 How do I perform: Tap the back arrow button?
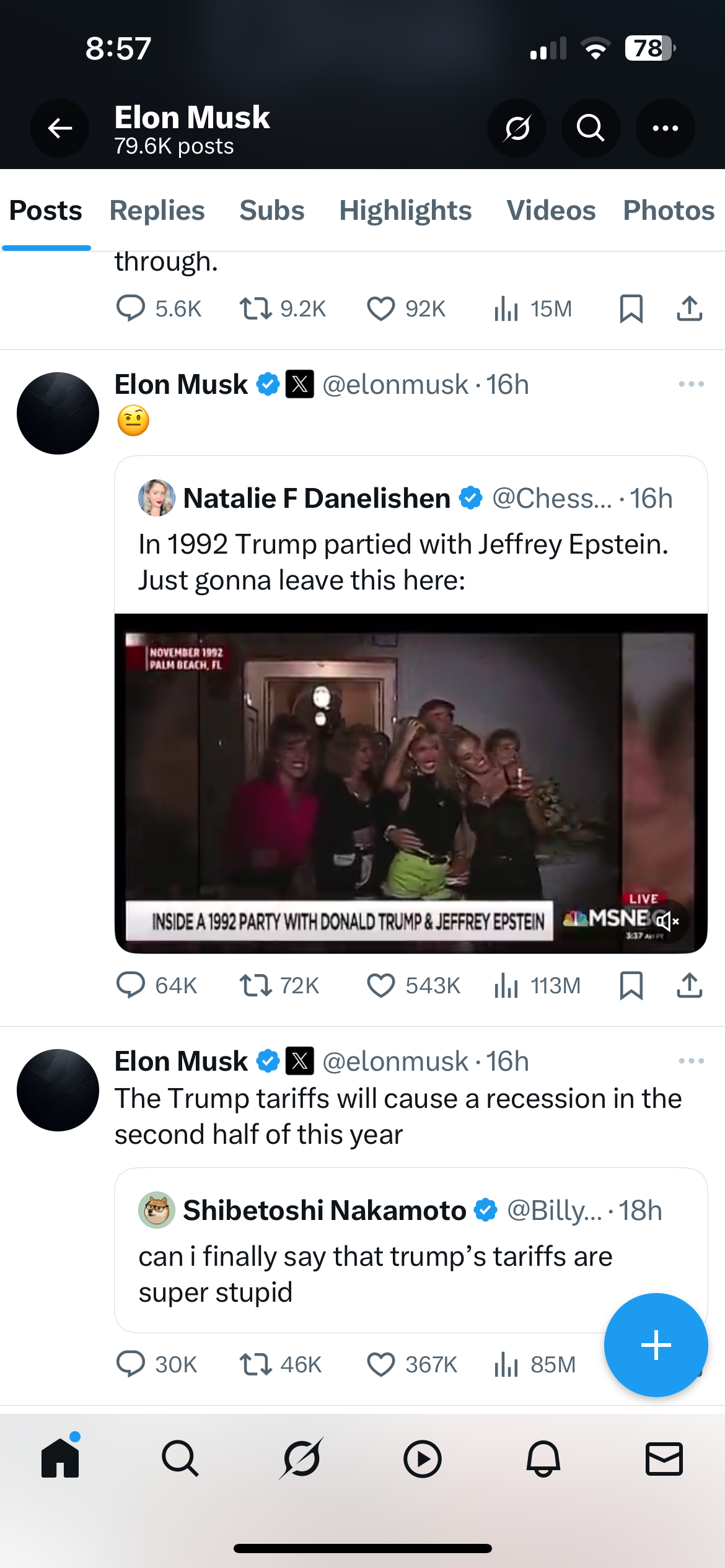[59, 128]
